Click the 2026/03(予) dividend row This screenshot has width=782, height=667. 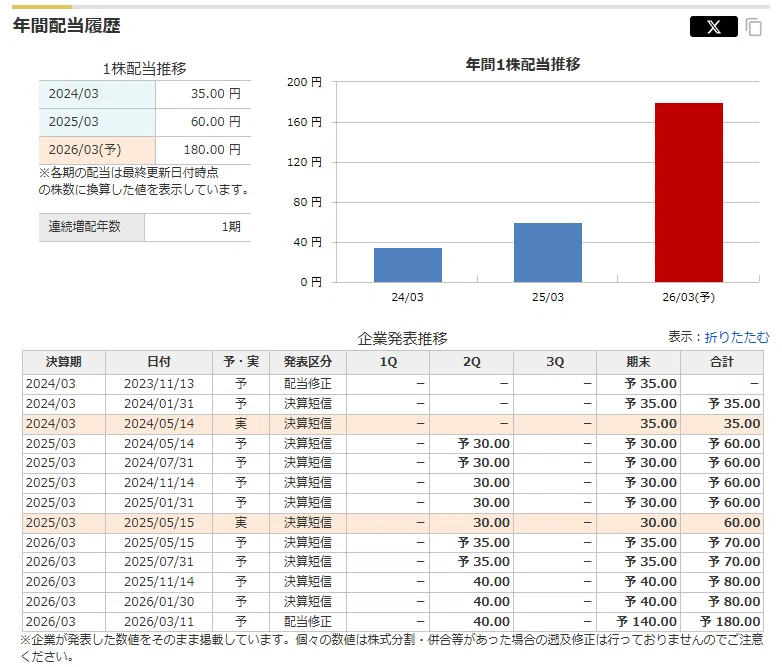point(145,150)
